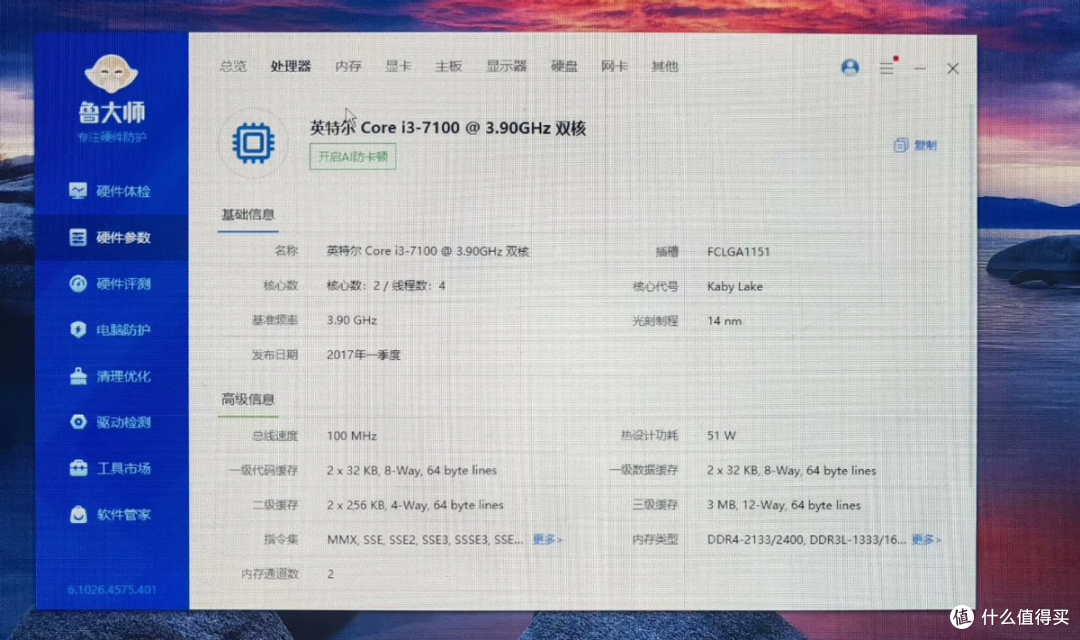
Task: Select 硬件参数 sidebar item
Action: pyautogui.click(x=110, y=238)
